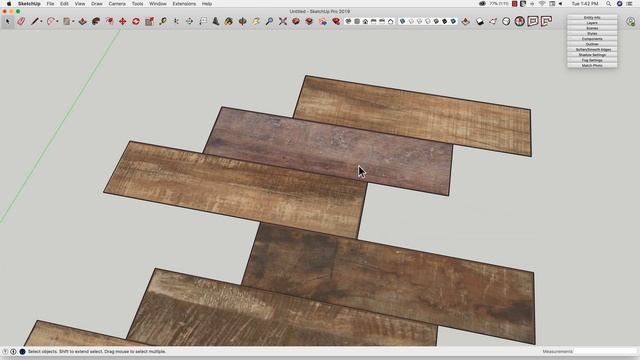Expand the Shadow Settings panel
Screen dimensions: 640x360
click(x=592, y=55)
